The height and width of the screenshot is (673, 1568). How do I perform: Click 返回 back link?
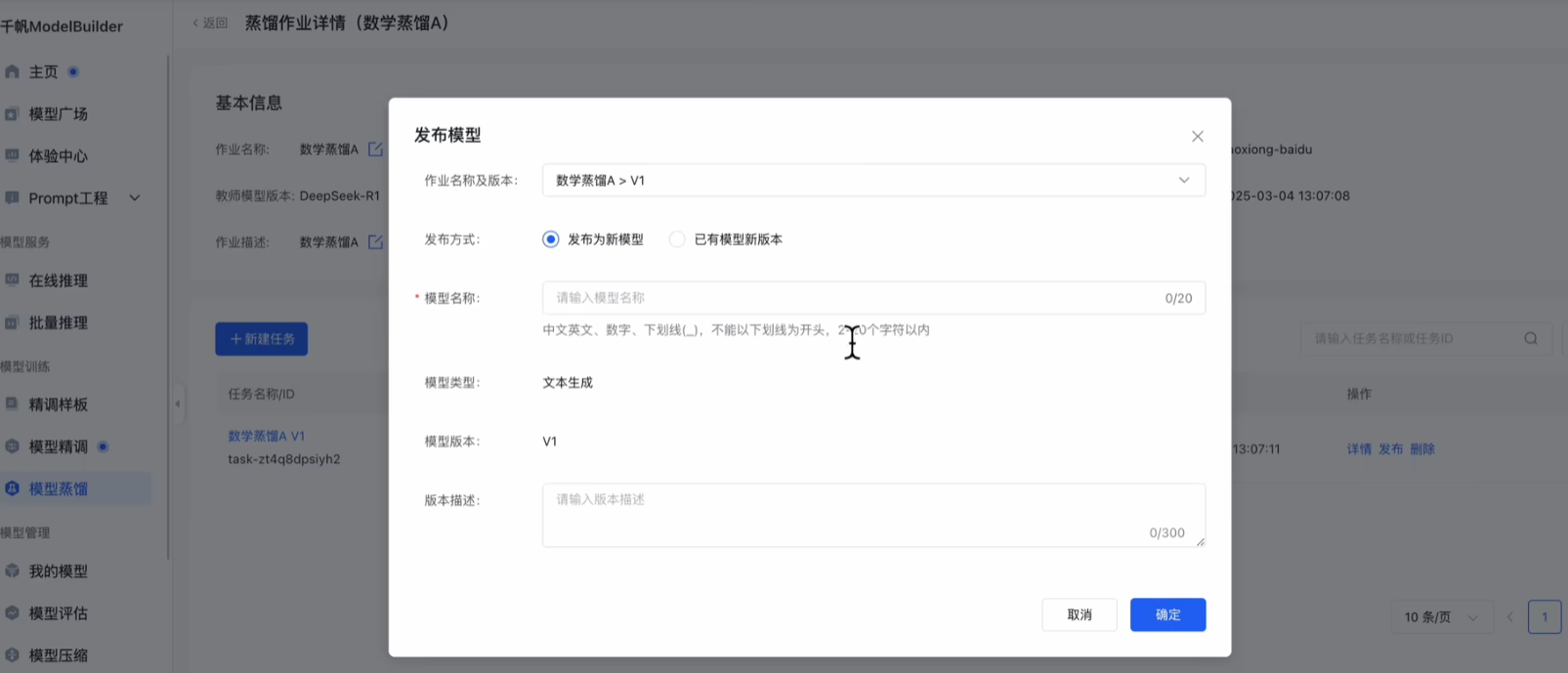coord(210,22)
